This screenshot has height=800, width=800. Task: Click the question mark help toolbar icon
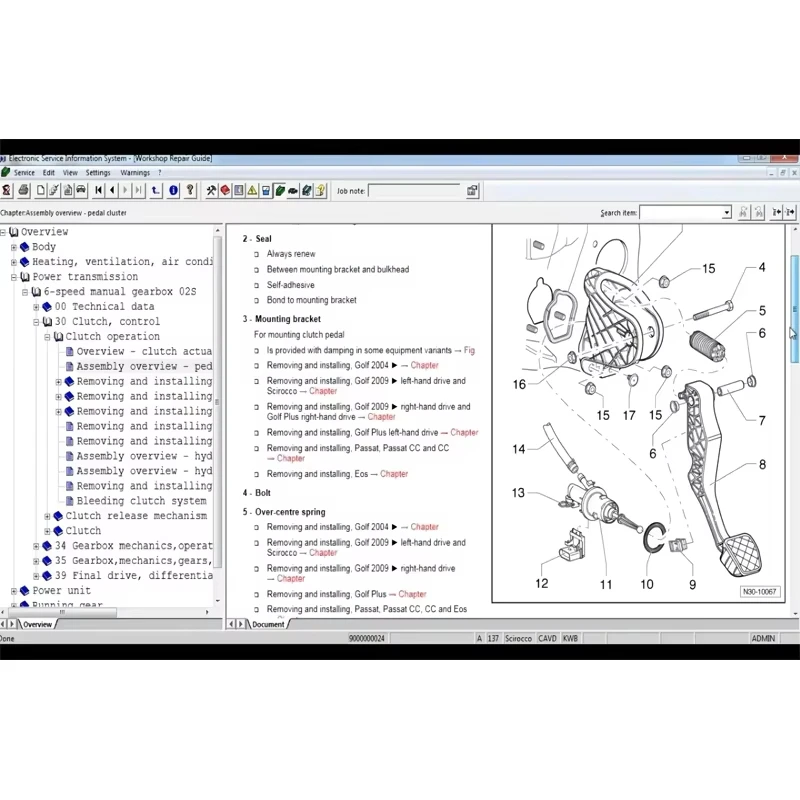point(190,190)
